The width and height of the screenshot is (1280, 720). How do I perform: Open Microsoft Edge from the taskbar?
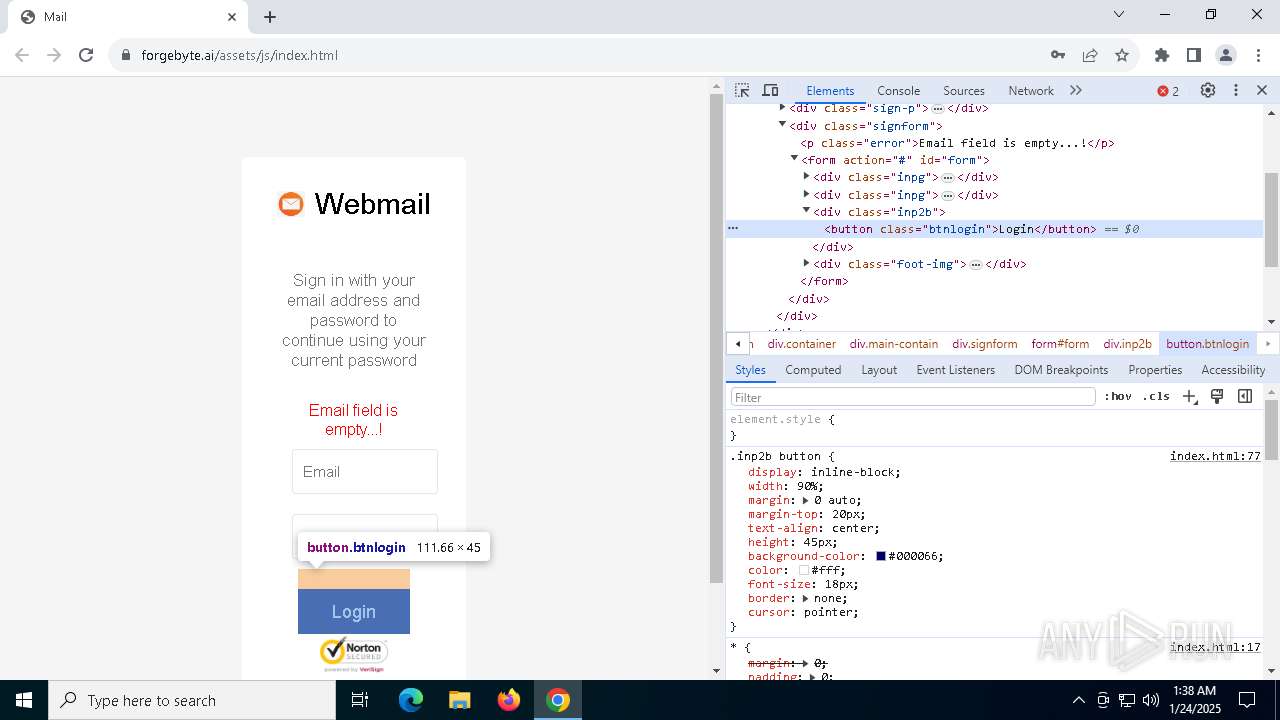click(x=411, y=700)
